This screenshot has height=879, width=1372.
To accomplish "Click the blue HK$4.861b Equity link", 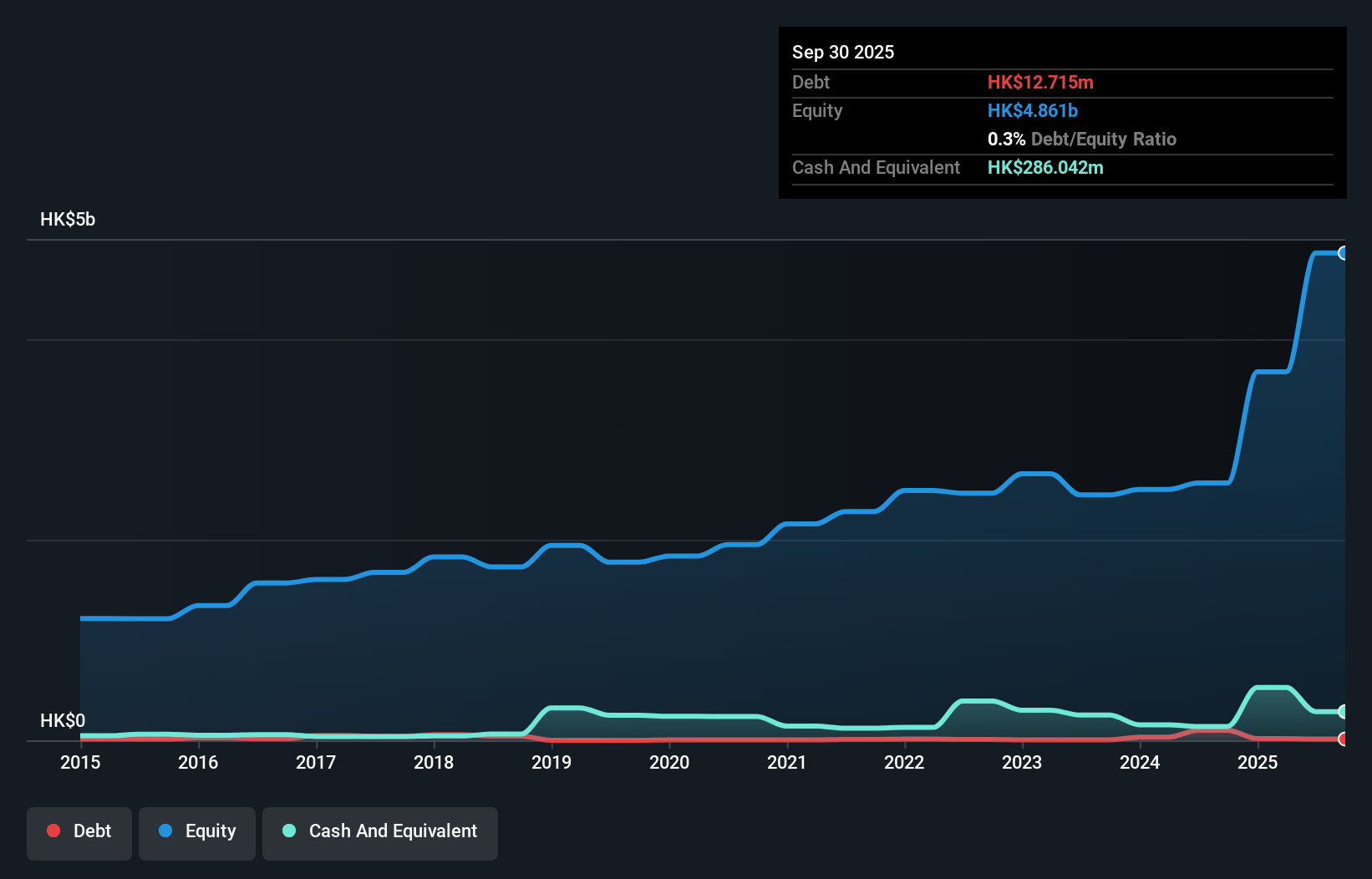I will pos(1033,110).
